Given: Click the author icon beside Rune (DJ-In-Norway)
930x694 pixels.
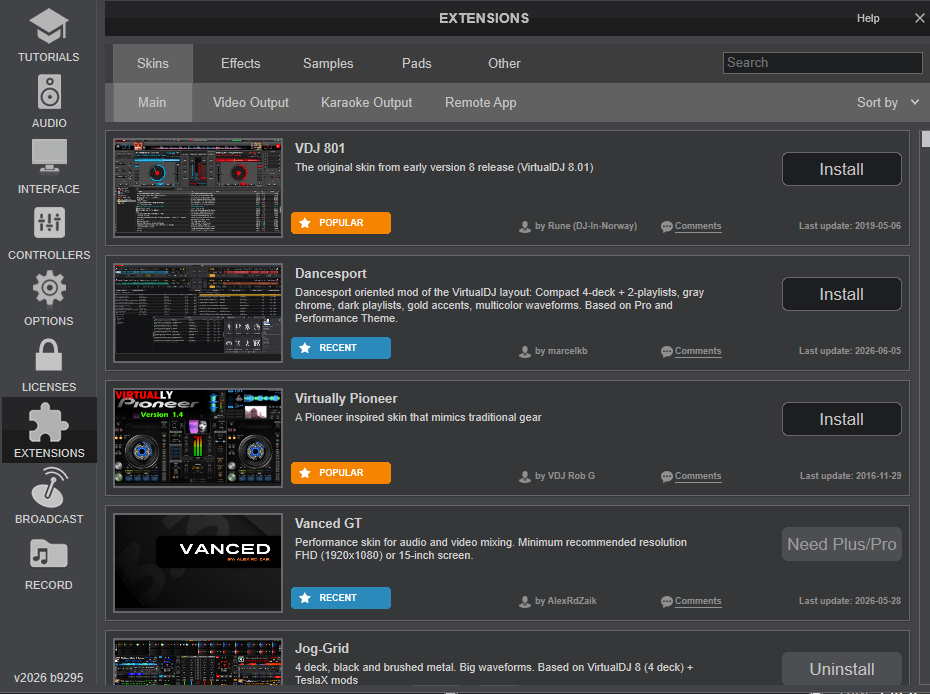Looking at the screenshot, I should click(x=525, y=227).
